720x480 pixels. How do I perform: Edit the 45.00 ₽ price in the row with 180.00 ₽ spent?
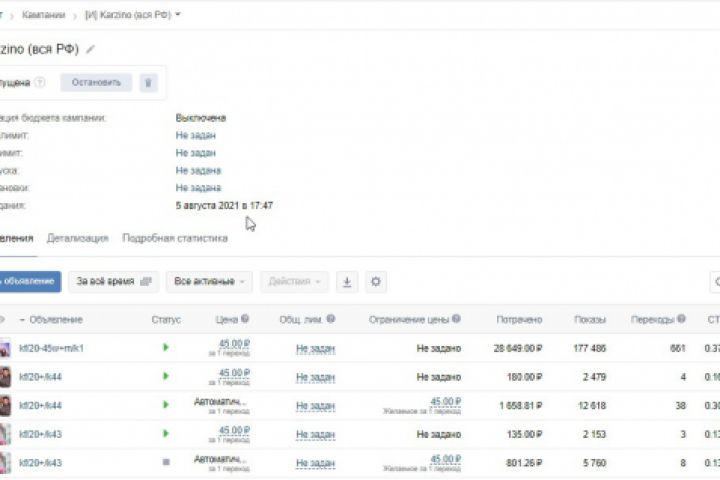coord(234,373)
